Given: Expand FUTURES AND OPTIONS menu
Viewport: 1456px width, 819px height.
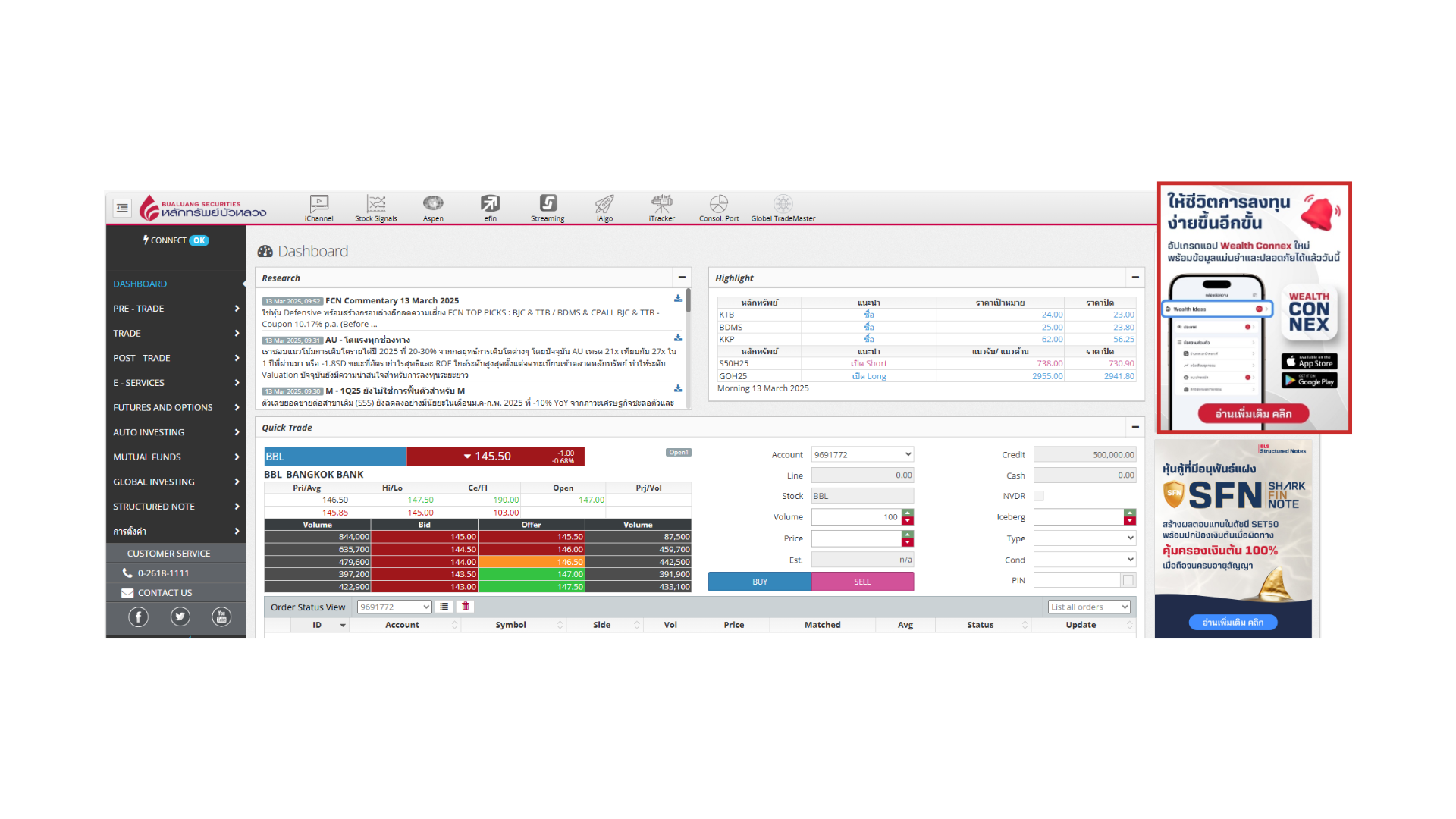Looking at the screenshot, I should (x=176, y=407).
